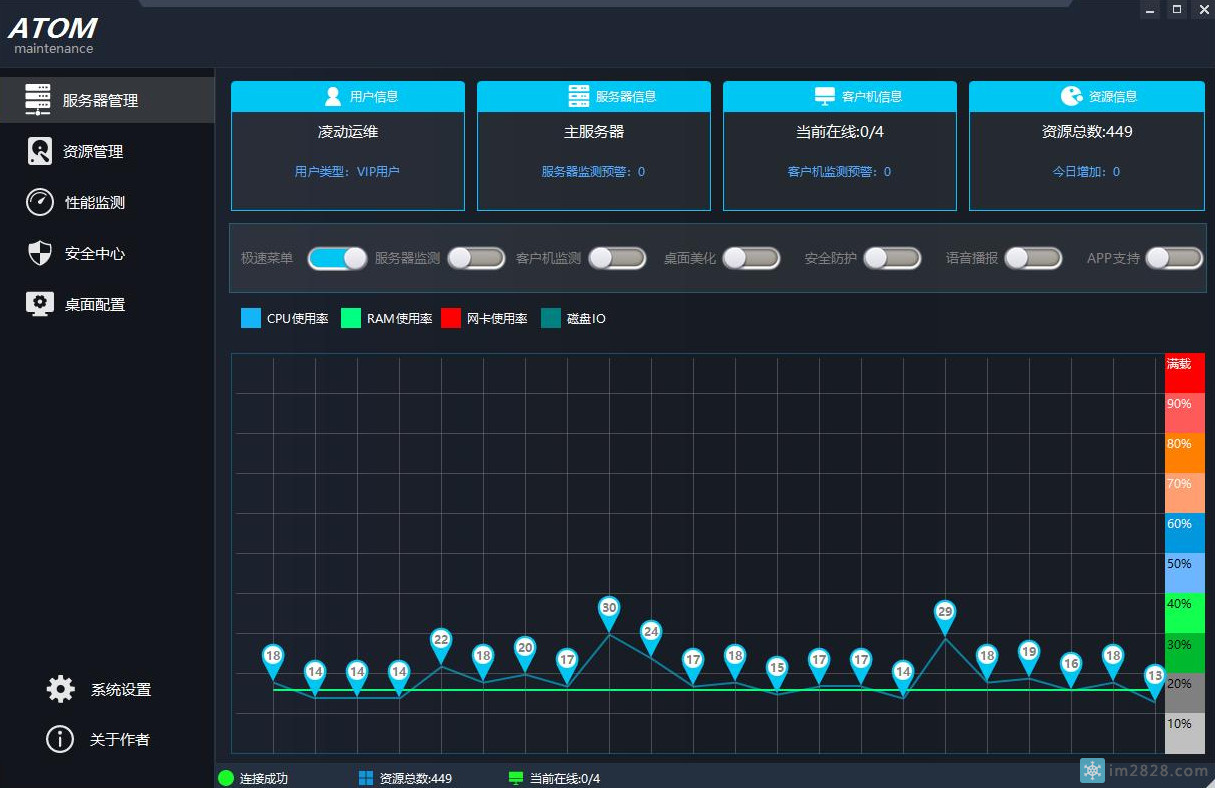Open 系统设置 via the gear icon

point(59,688)
